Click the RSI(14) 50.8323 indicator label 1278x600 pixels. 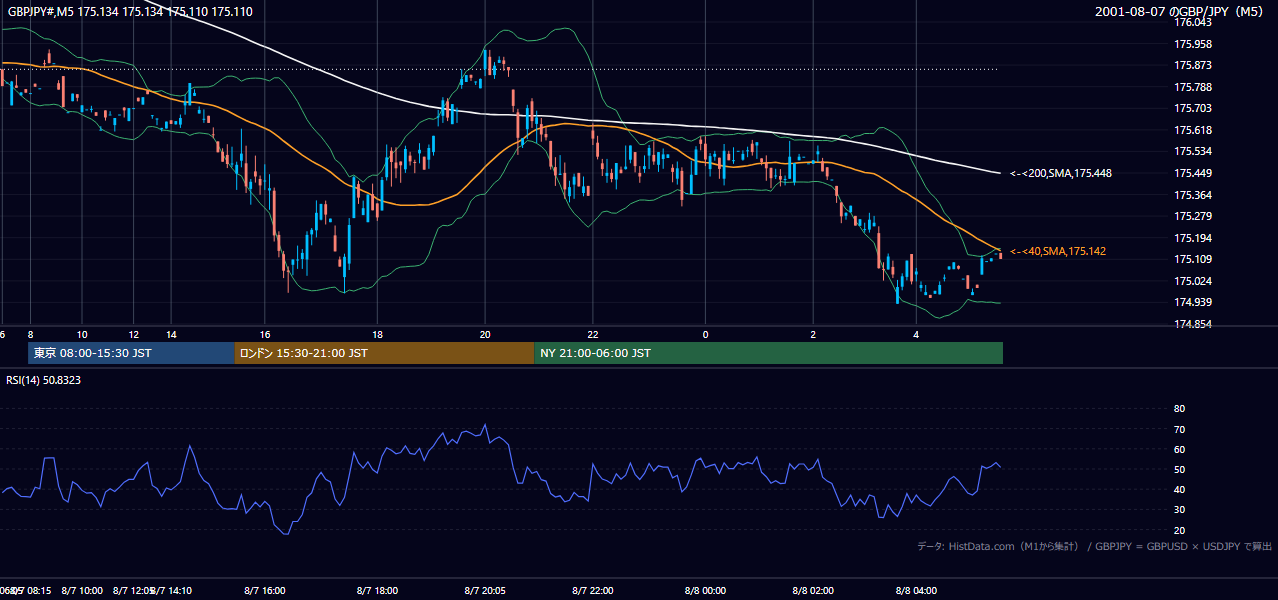[x=44, y=380]
